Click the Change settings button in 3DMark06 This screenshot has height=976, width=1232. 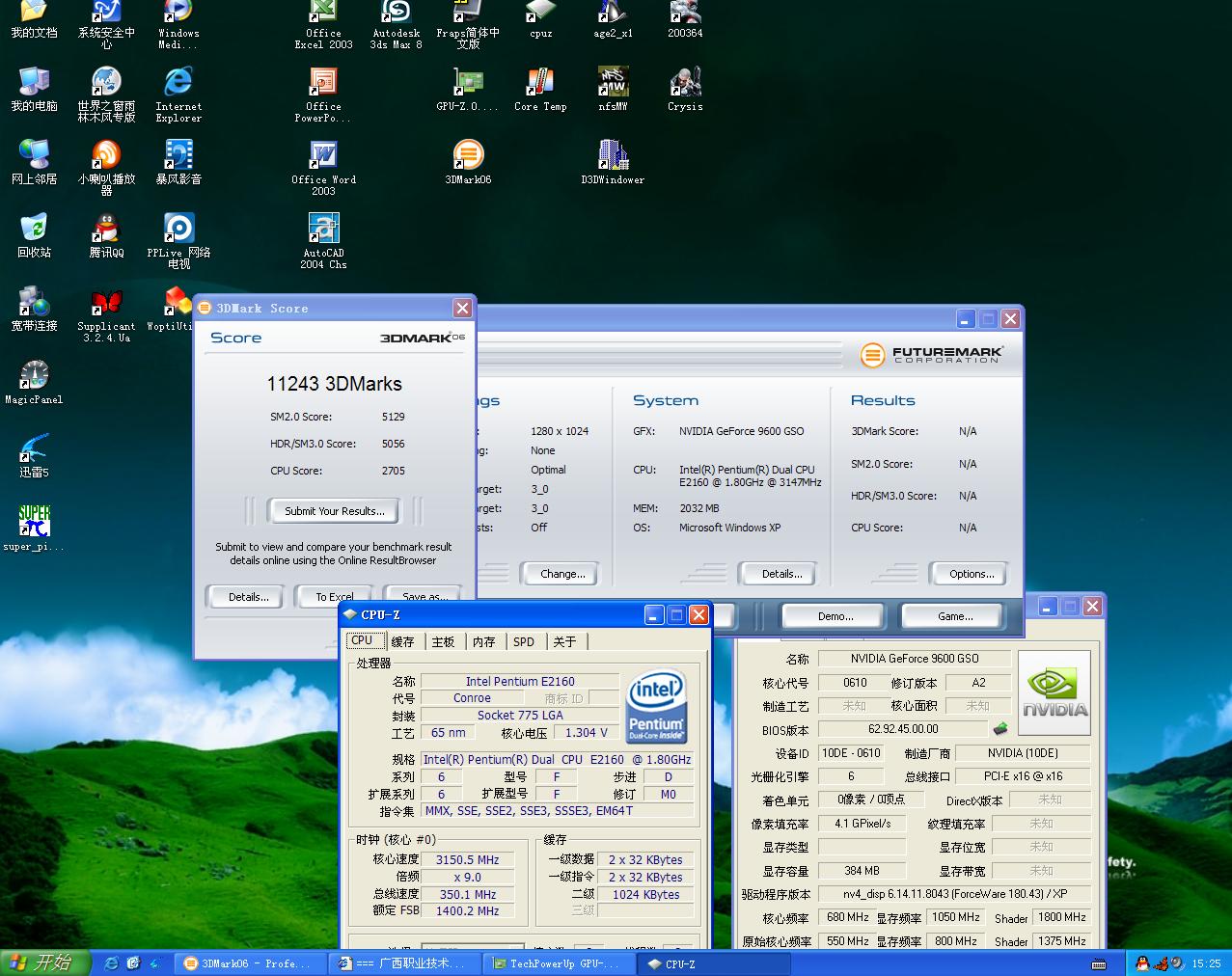(562, 574)
